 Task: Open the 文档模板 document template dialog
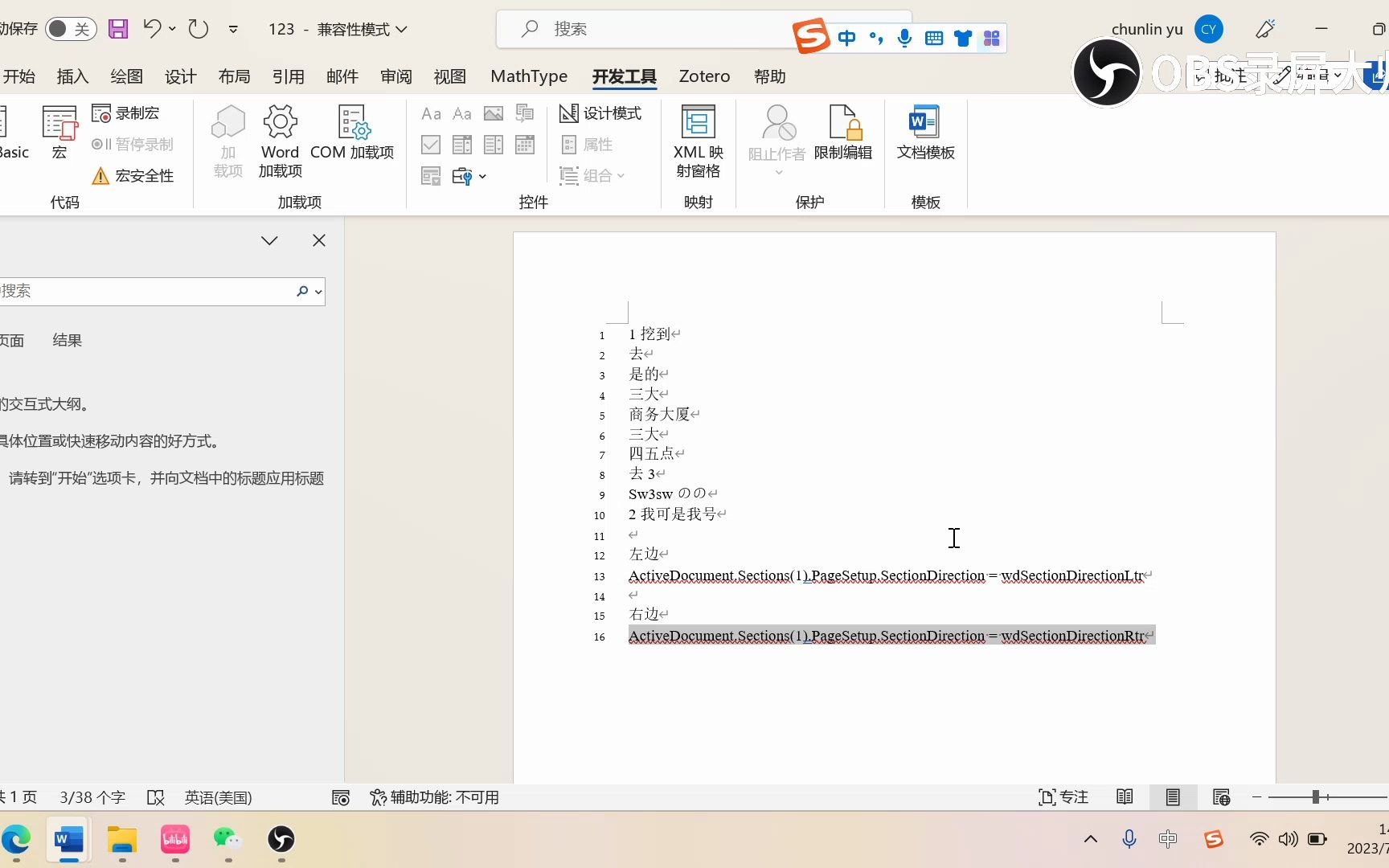[x=924, y=137]
